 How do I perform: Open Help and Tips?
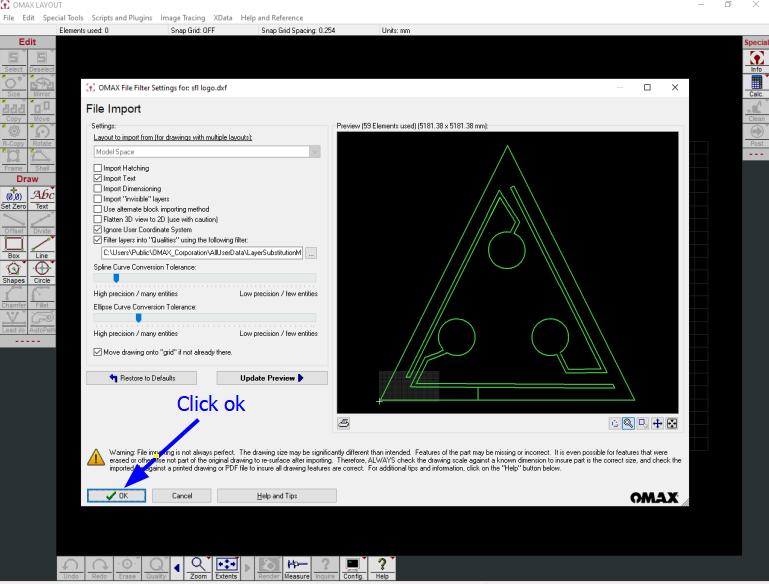click(277, 496)
